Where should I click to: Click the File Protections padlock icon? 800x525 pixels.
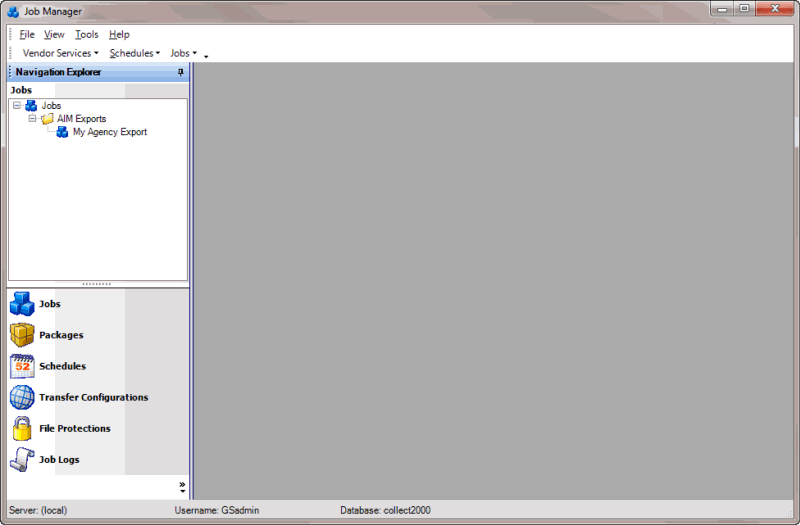pos(22,428)
